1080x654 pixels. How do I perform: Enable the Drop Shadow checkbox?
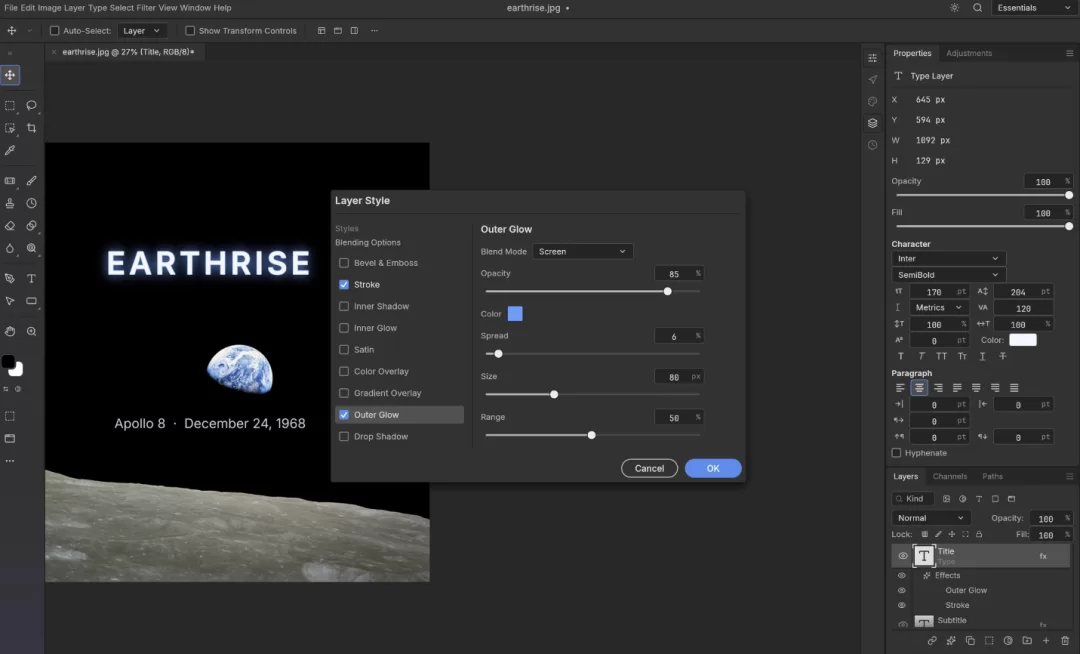pyautogui.click(x=344, y=436)
